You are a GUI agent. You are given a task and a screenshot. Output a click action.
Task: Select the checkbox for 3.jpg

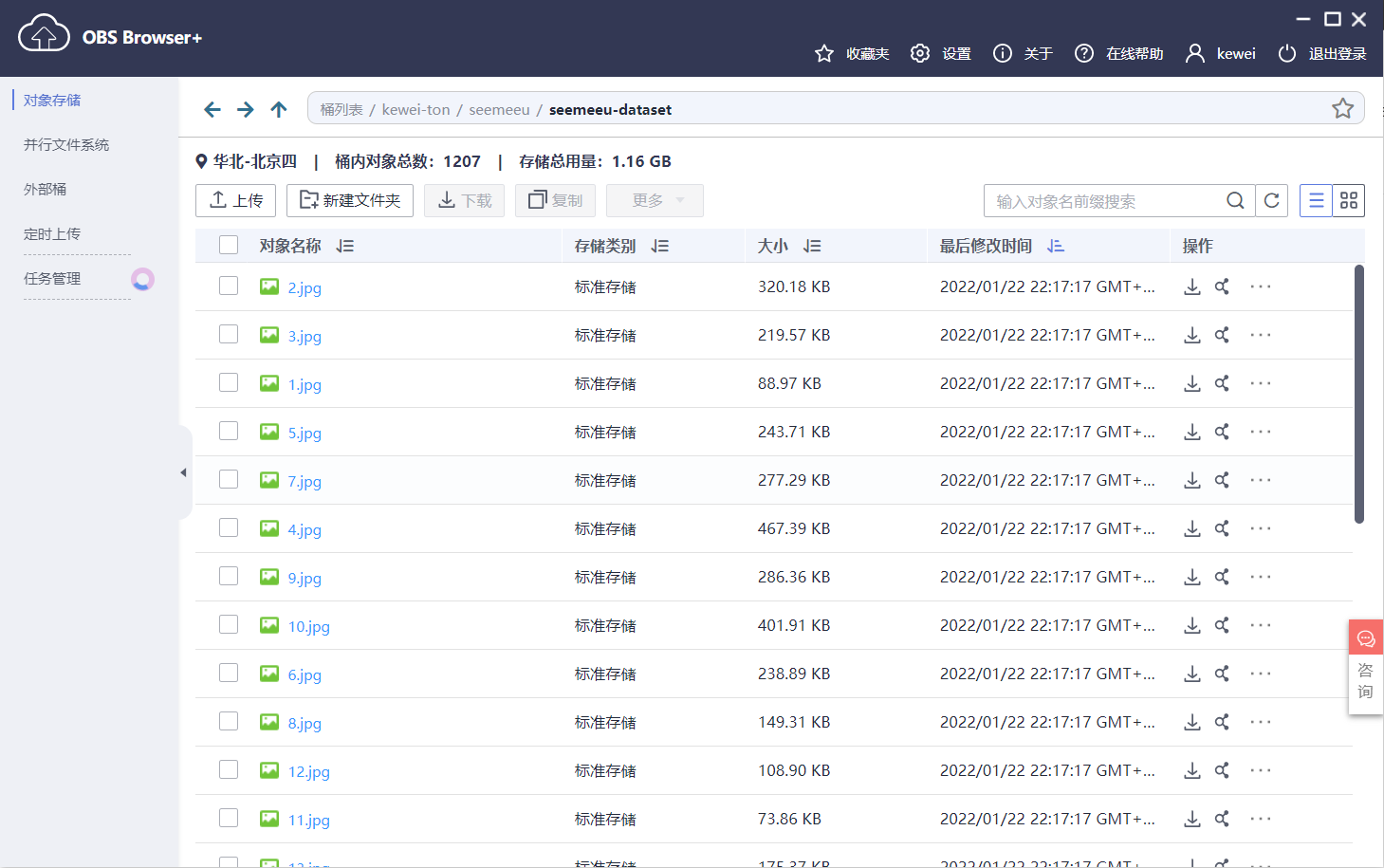tap(229, 334)
